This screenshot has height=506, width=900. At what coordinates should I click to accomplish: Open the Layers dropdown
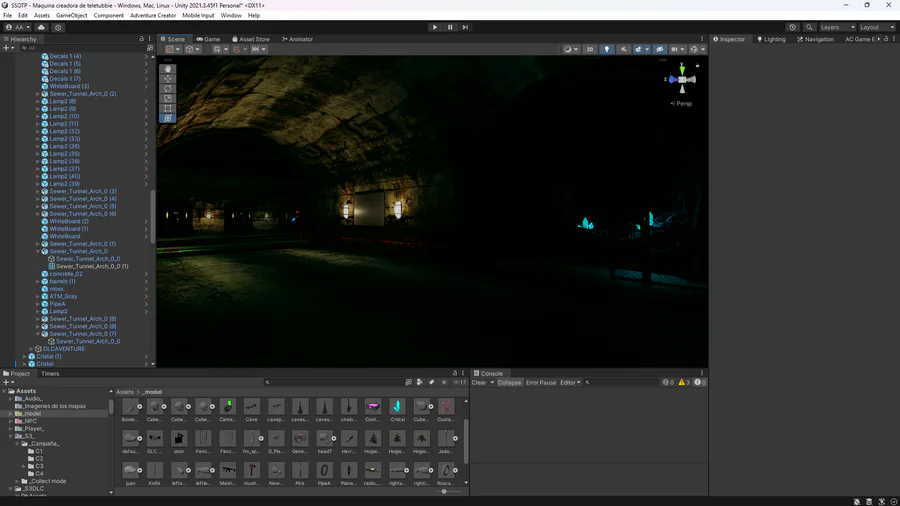(x=837, y=27)
